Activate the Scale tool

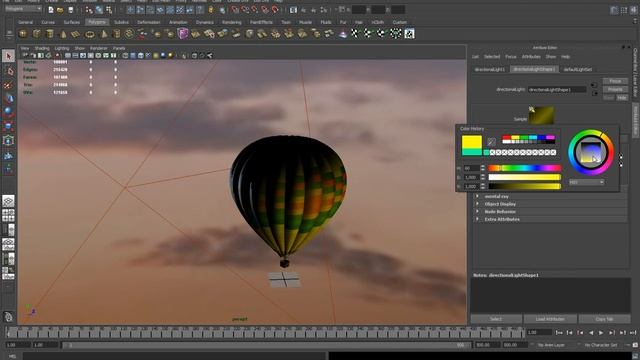[8, 126]
